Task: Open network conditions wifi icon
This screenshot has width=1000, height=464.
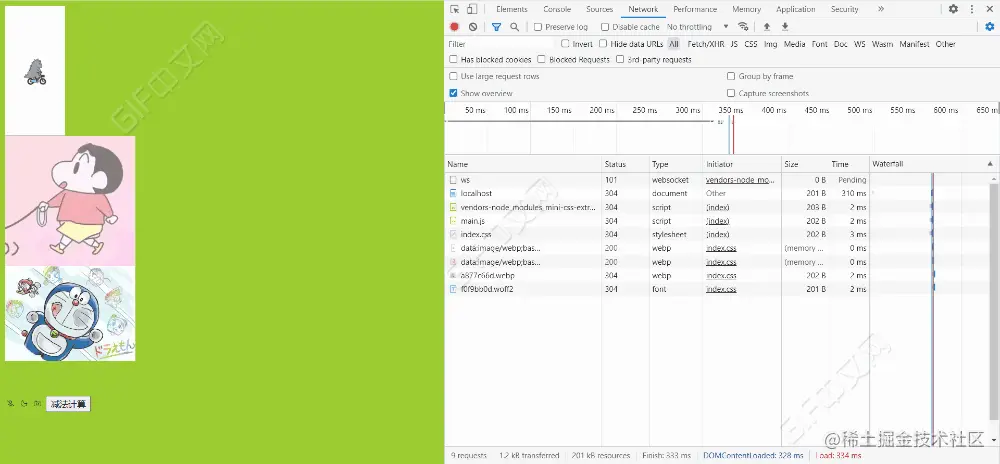Action: (x=743, y=27)
